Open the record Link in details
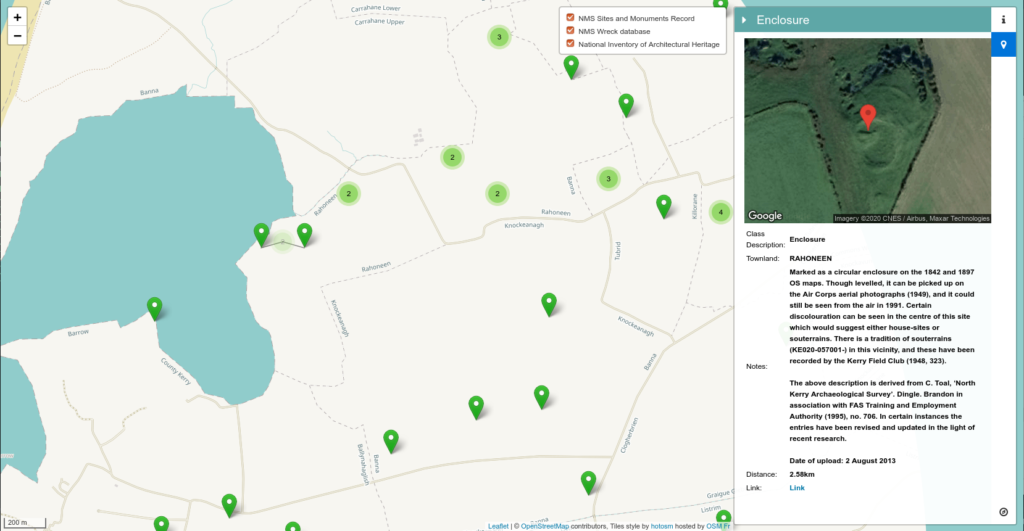Screen dimensions: 1024x531 point(796,488)
